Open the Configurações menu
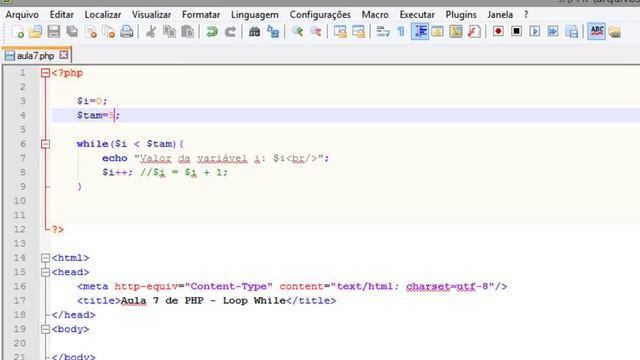Viewport: 640px width, 360px height. pos(320,15)
